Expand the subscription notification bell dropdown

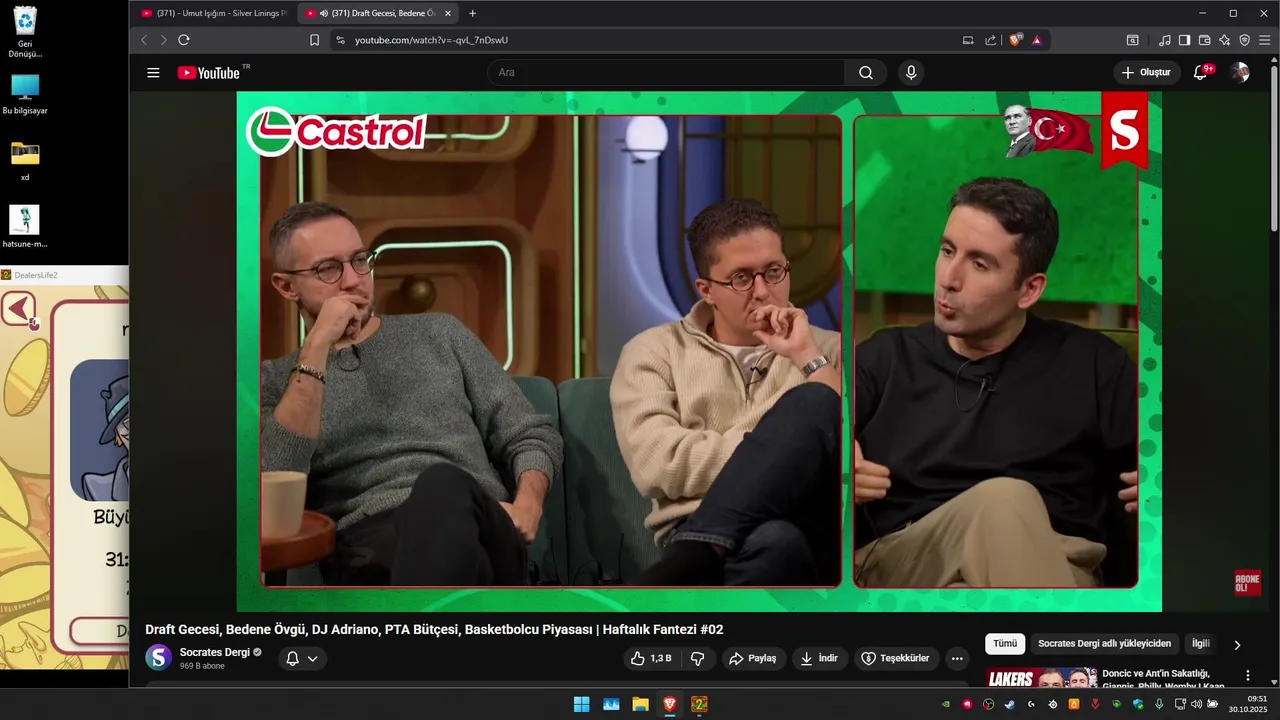coord(303,658)
